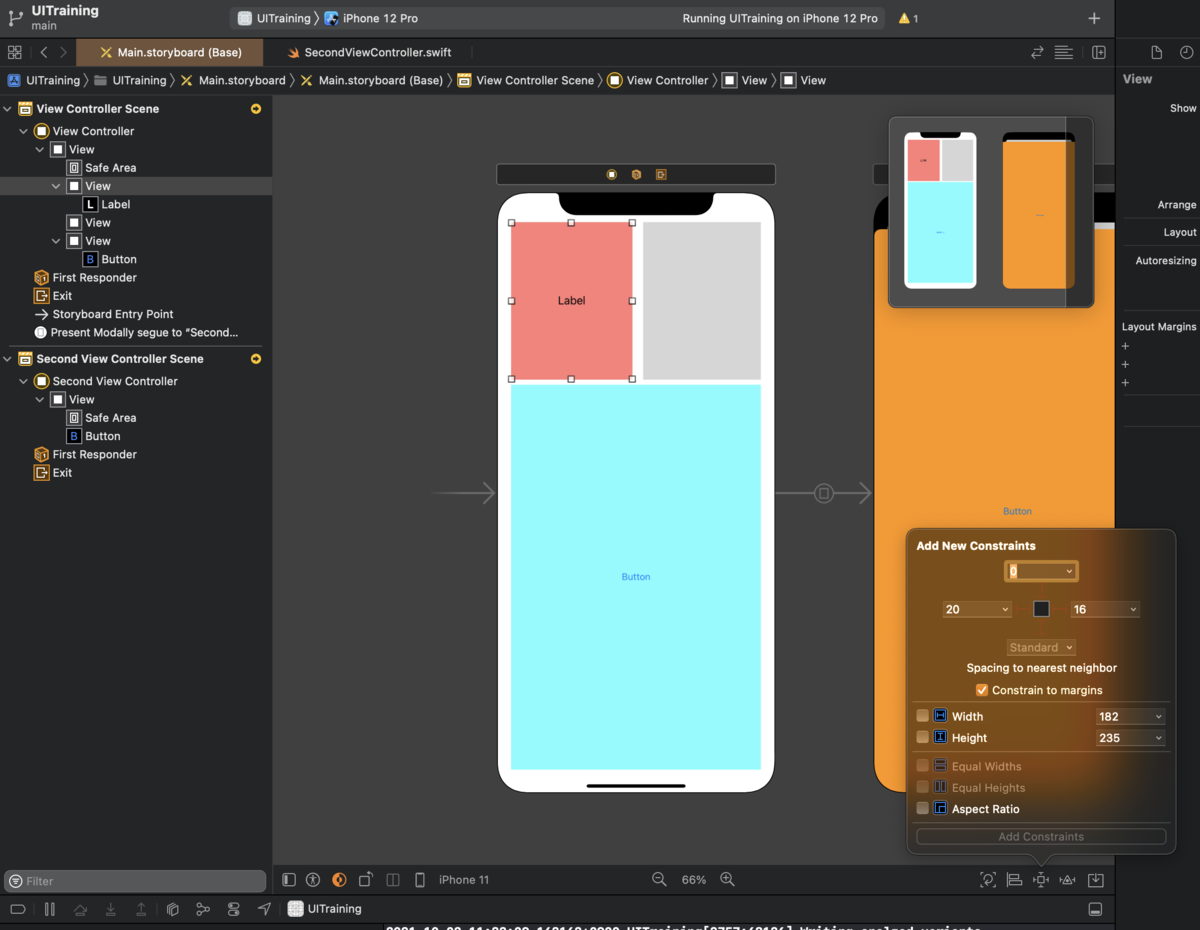
Task: Open the accessibility appearance icon in canvas bar
Action: click(313, 880)
